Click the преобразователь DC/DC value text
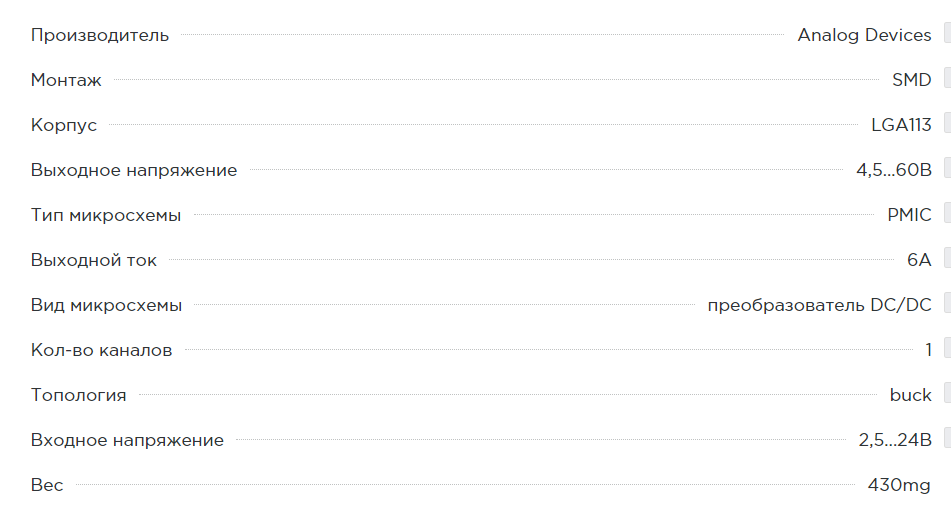Image resolution: width=951 pixels, height=505 pixels. (819, 305)
